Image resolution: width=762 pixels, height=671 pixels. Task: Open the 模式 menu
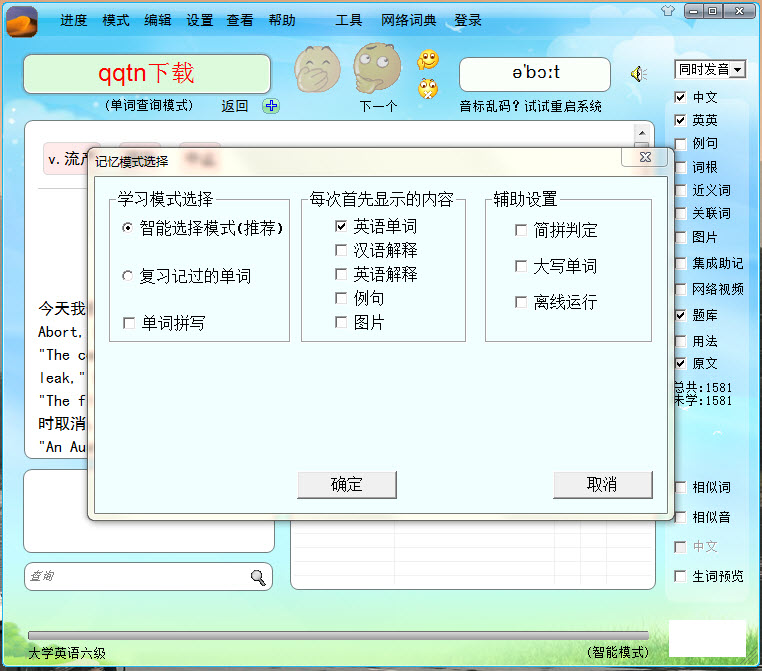point(116,20)
